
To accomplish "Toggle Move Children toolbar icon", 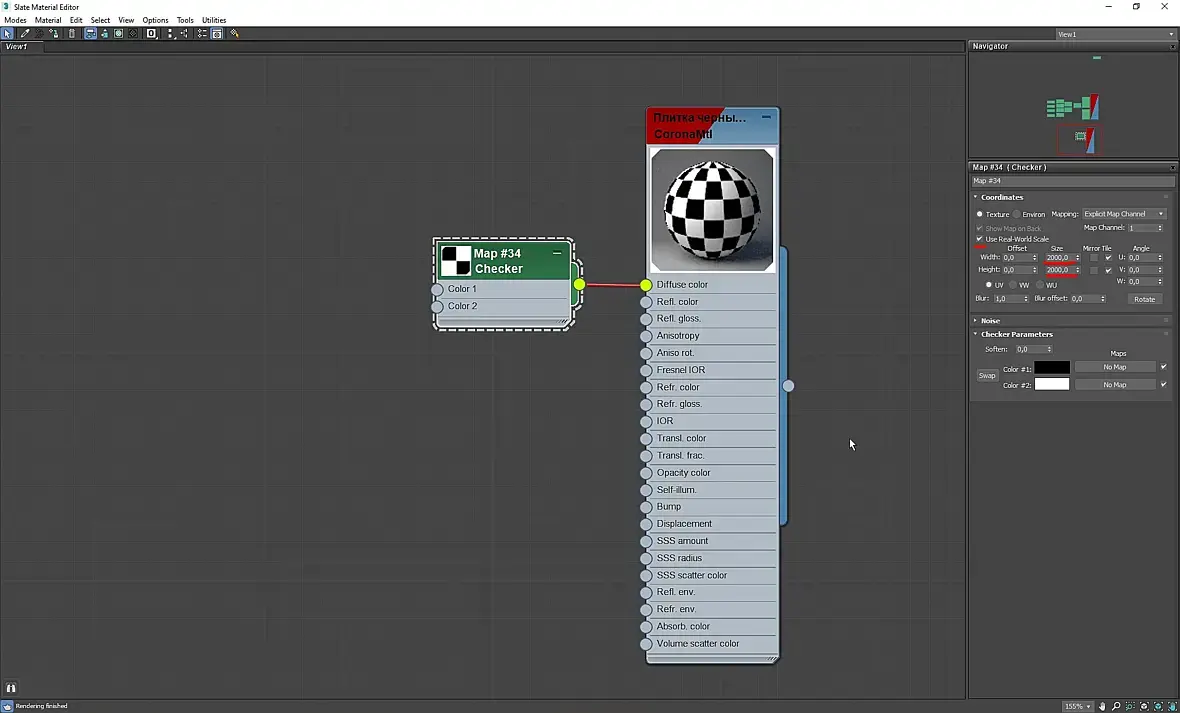I will click(90, 33).
